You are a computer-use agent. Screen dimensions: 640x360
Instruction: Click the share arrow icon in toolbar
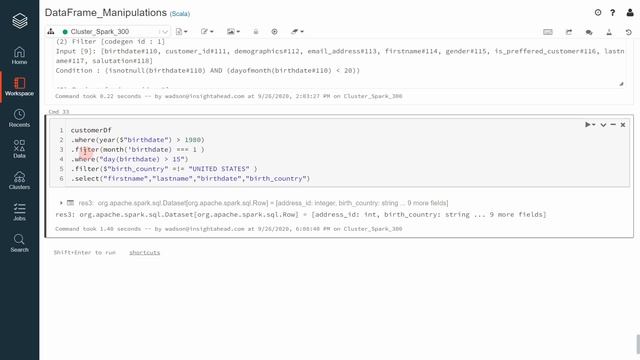(569, 32)
